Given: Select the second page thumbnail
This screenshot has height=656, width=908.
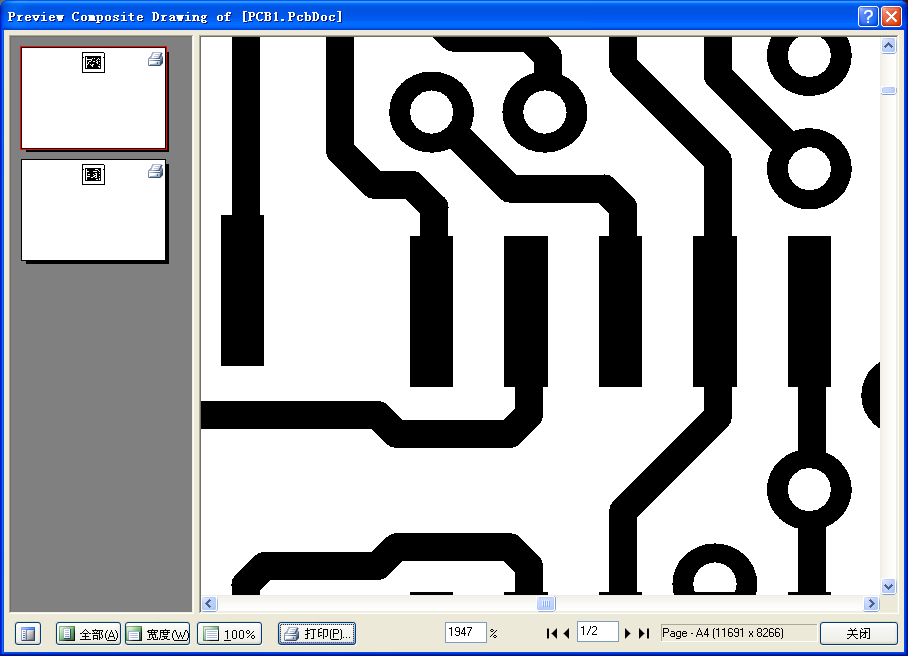Looking at the screenshot, I should click(x=94, y=210).
